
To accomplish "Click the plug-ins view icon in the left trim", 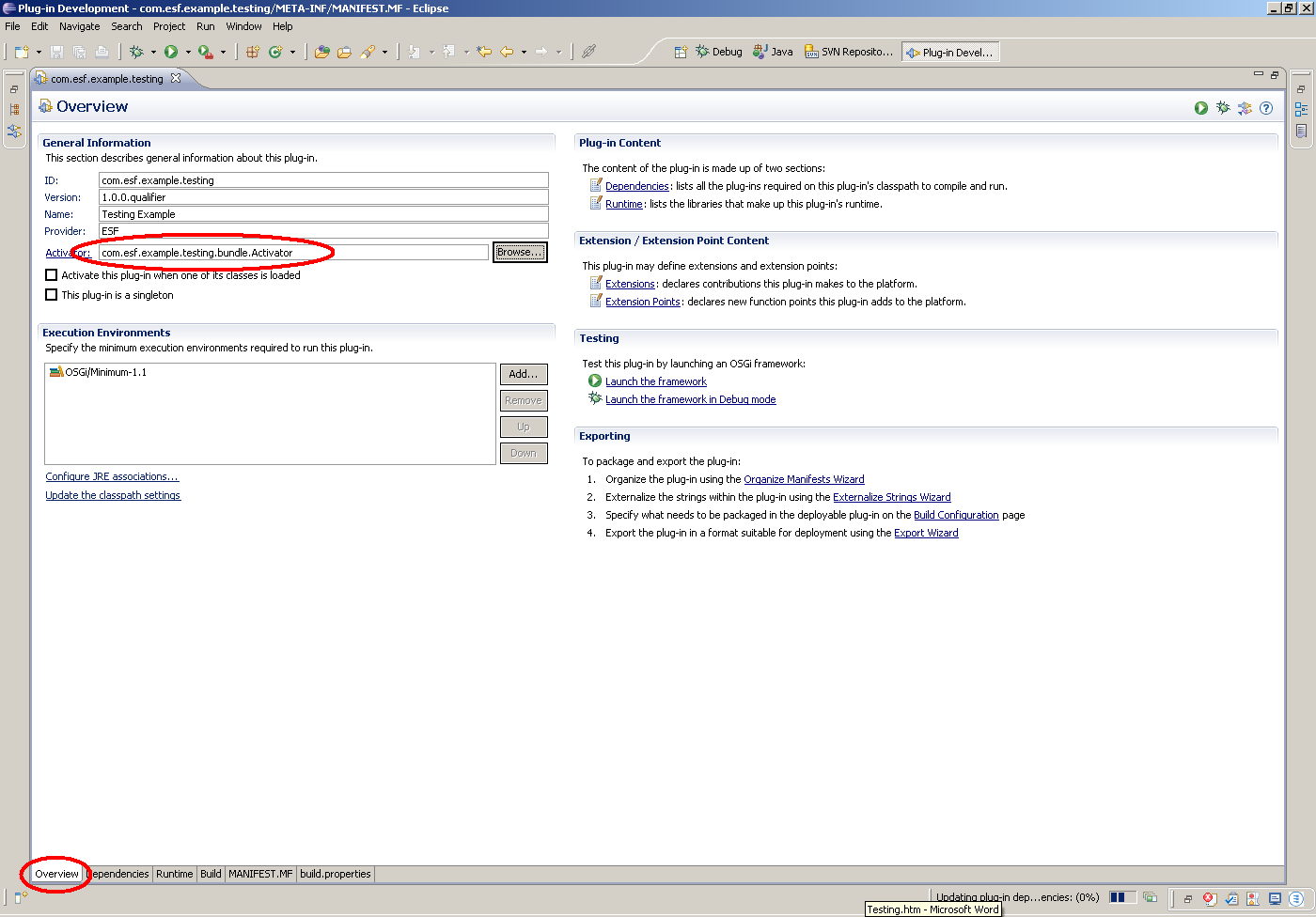I will pyautogui.click(x=14, y=132).
